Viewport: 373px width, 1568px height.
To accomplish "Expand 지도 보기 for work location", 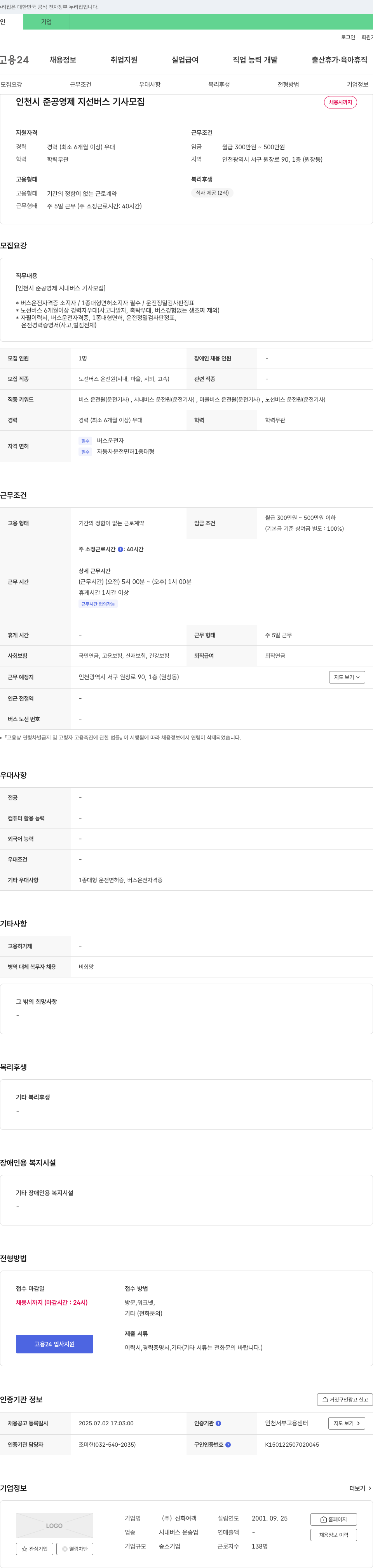I will point(347,677).
